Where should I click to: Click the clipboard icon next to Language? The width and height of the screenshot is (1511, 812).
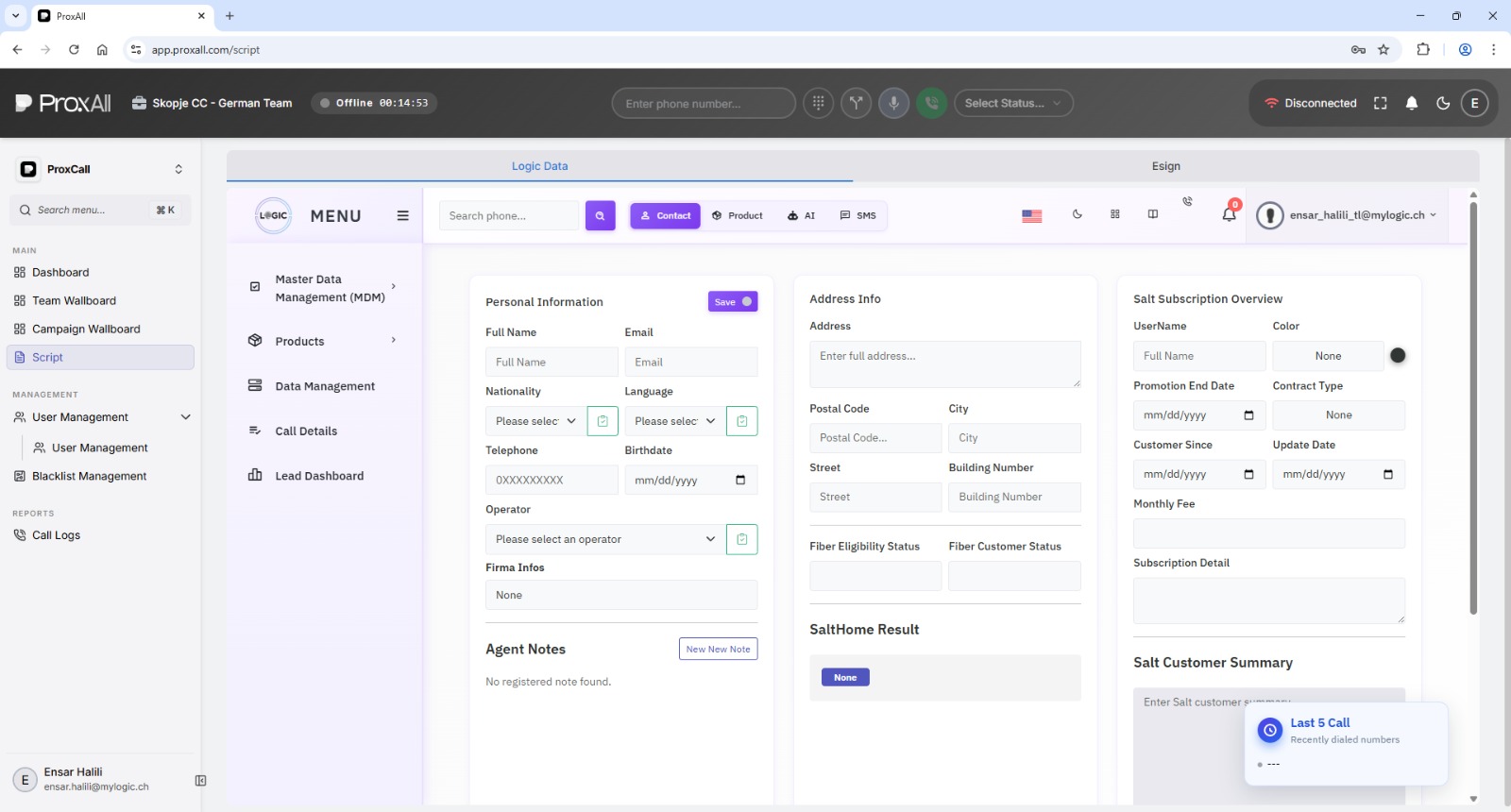(742, 421)
